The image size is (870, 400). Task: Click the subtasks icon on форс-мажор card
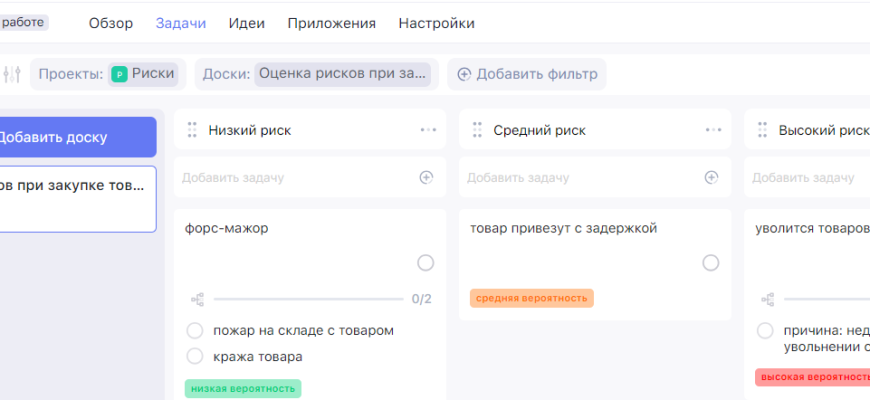click(196, 299)
